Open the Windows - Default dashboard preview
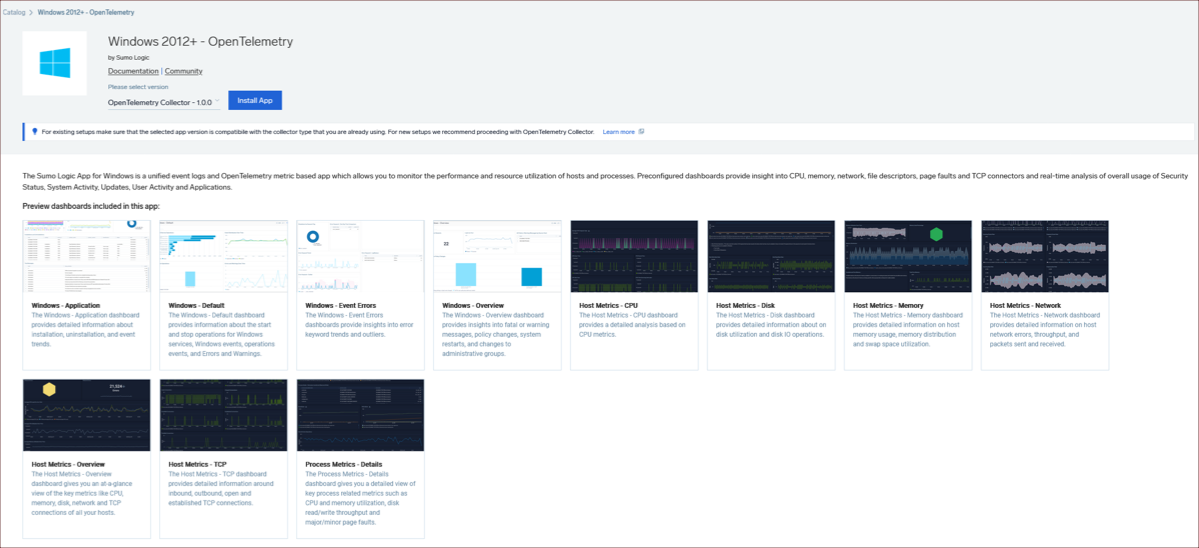Image resolution: width=1199 pixels, height=548 pixels. (x=223, y=256)
